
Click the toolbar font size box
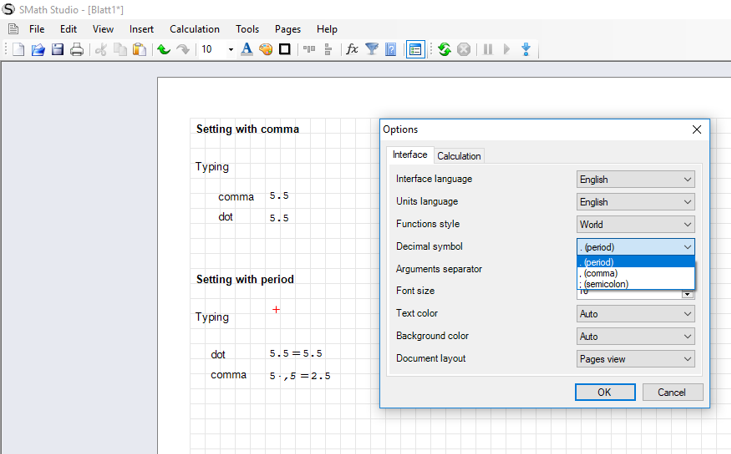pyautogui.click(x=212, y=49)
